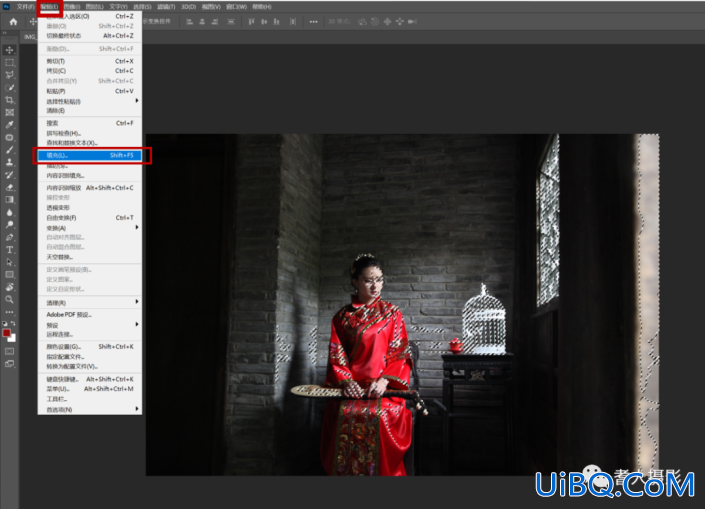
Task: Select the Frame tool
Action: click(x=9, y=112)
